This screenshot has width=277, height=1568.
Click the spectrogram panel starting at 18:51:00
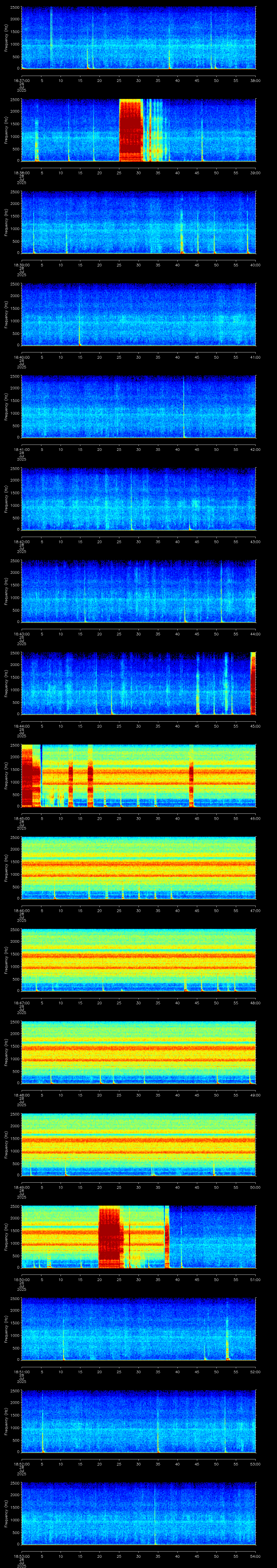[138, 1329]
